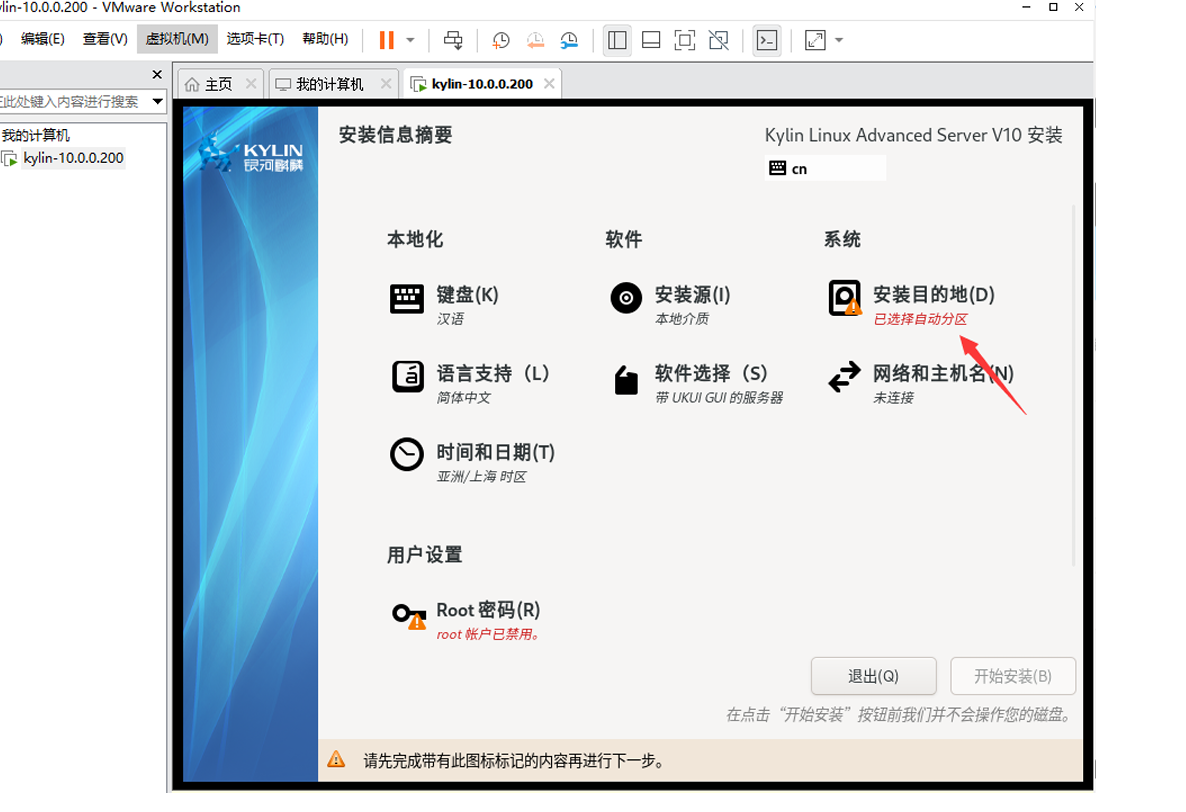
Task: Minimize the VMware Workstation window
Action: (x=1026, y=8)
